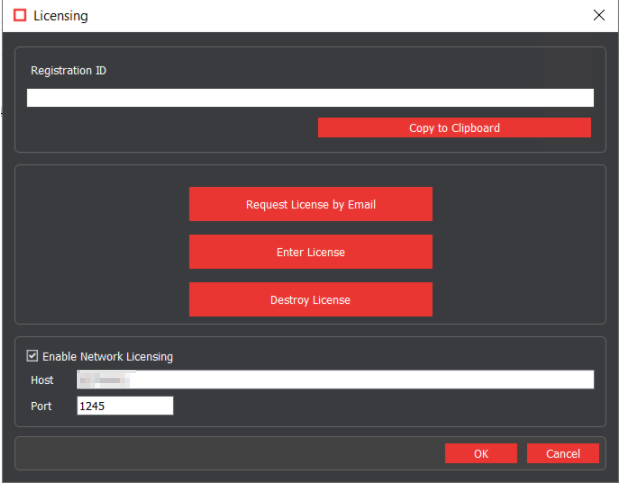
Task: Confirm the dialog with OK
Action: coord(481,454)
